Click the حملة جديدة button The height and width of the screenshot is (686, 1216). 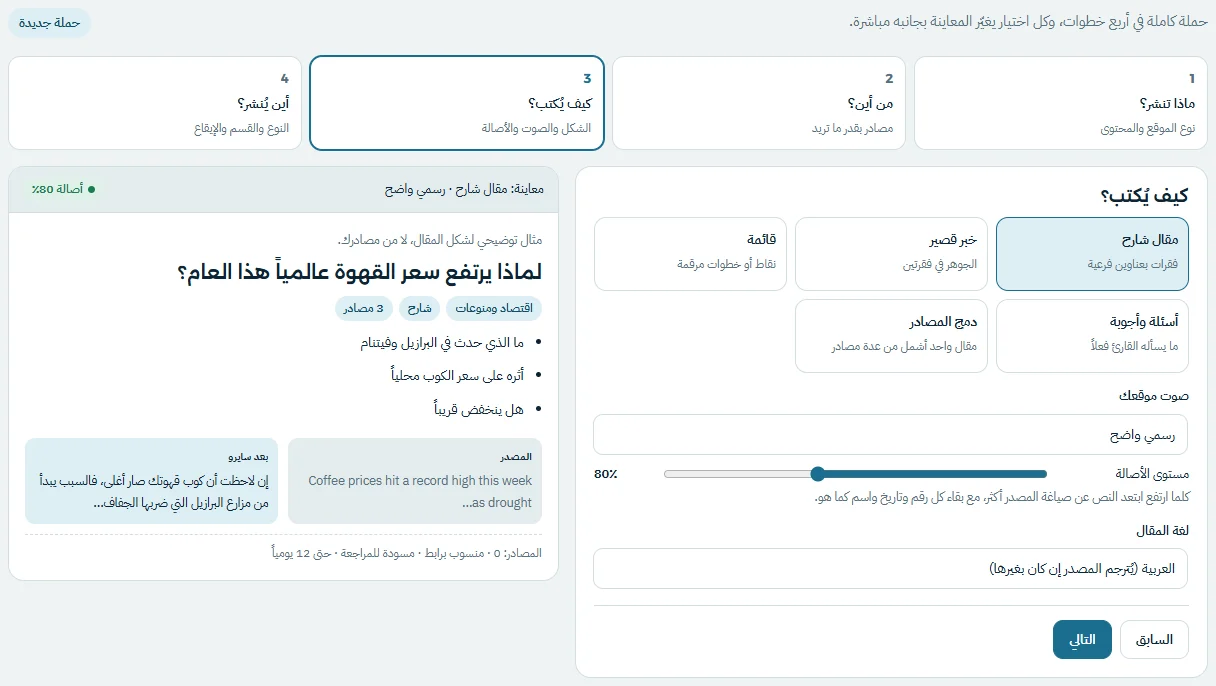click(49, 22)
